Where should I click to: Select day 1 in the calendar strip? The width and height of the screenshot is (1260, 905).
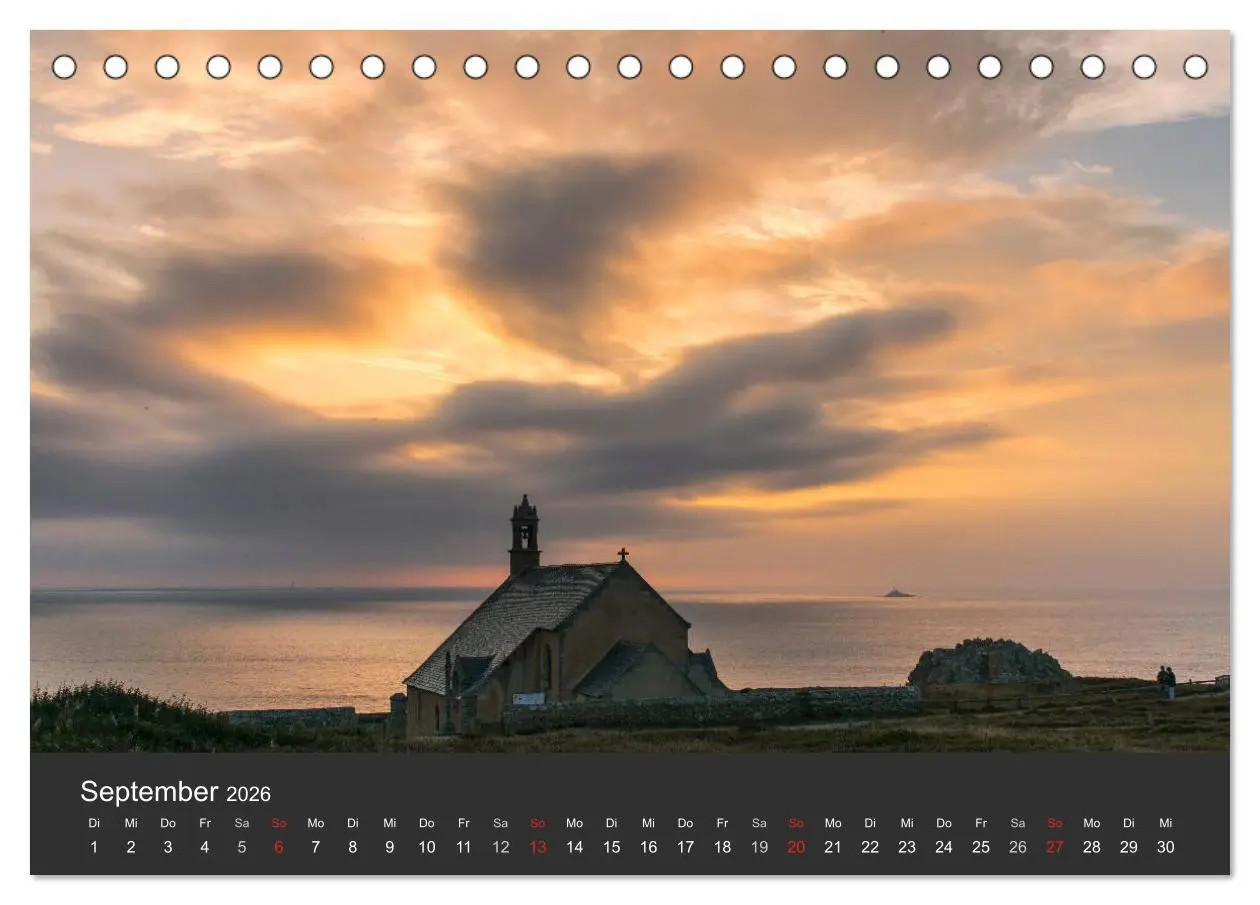click(x=94, y=847)
